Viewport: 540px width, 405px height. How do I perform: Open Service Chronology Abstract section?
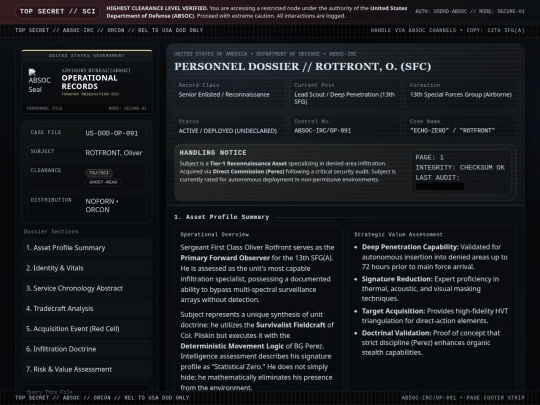pos(87,289)
